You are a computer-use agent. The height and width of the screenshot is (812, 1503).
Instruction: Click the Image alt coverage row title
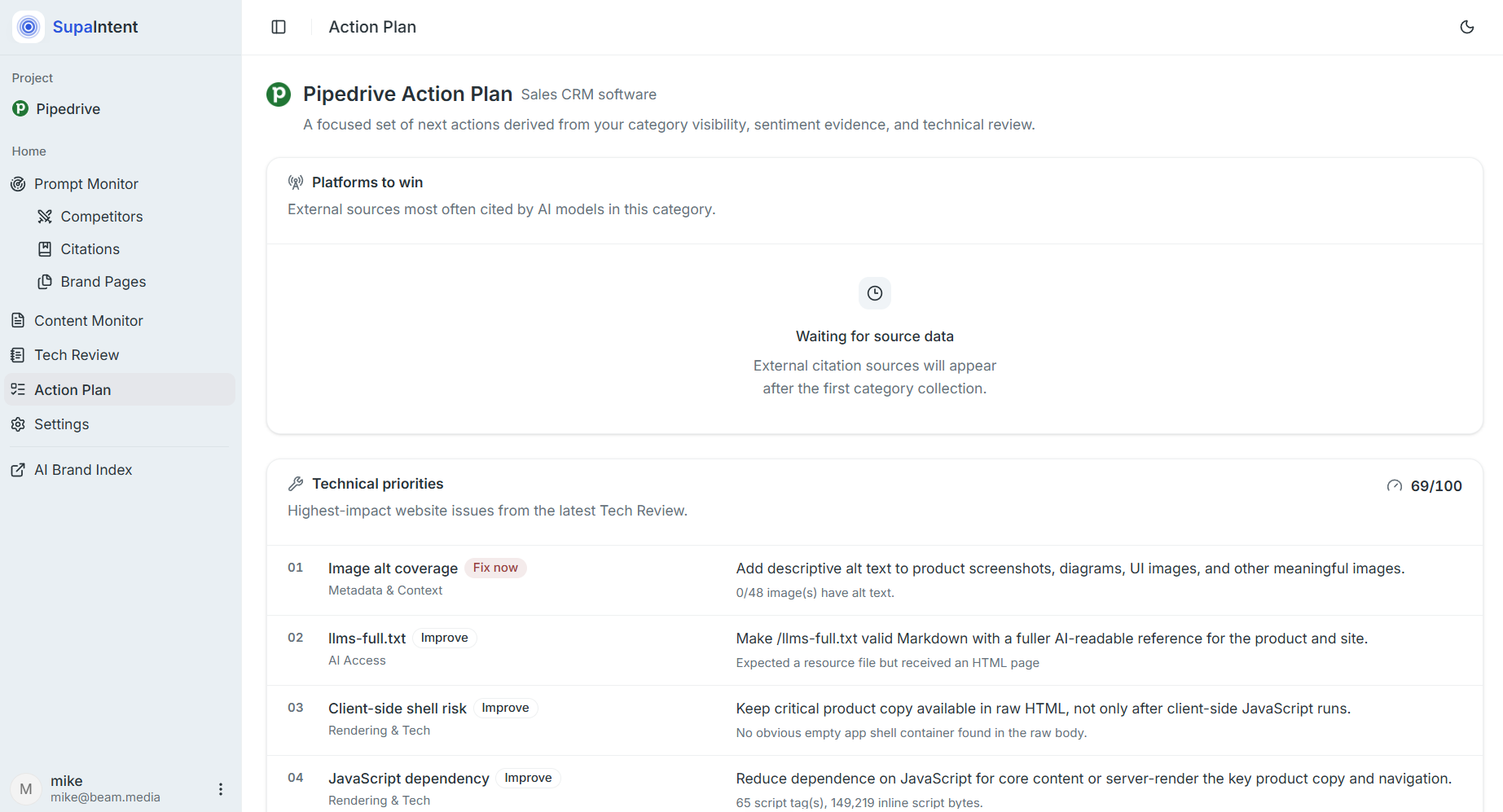393,568
